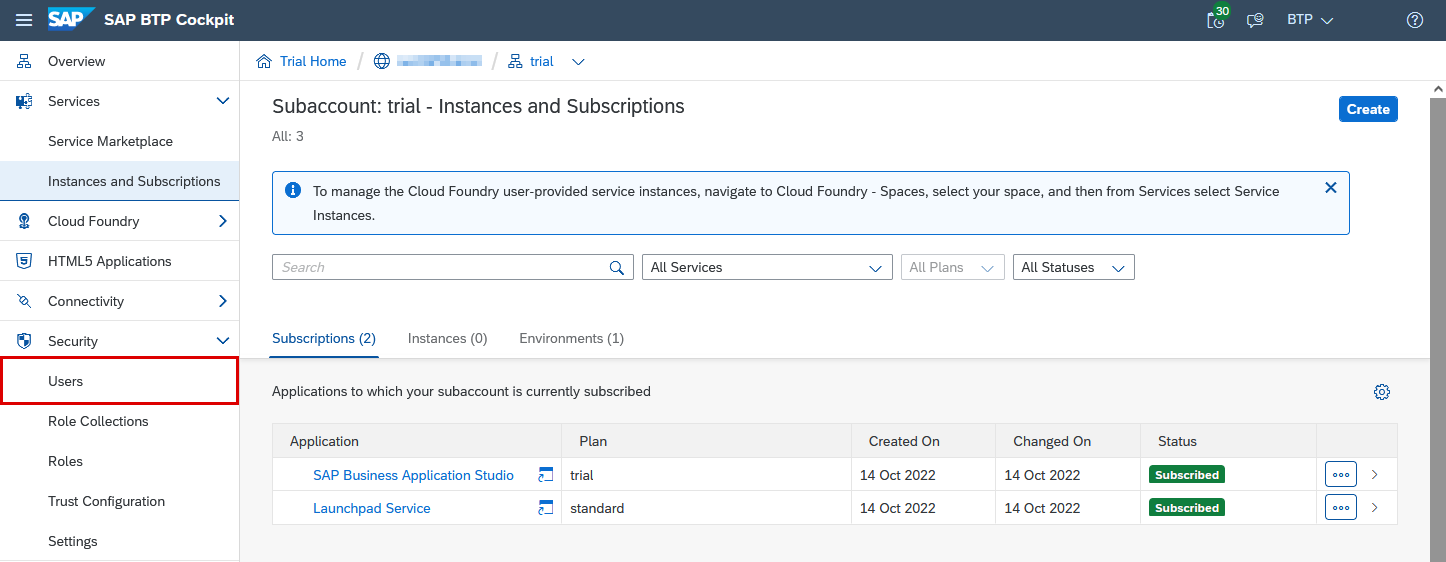
Task: Expand the Connectivity section
Action: pyautogui.click(x=223, y=301)
